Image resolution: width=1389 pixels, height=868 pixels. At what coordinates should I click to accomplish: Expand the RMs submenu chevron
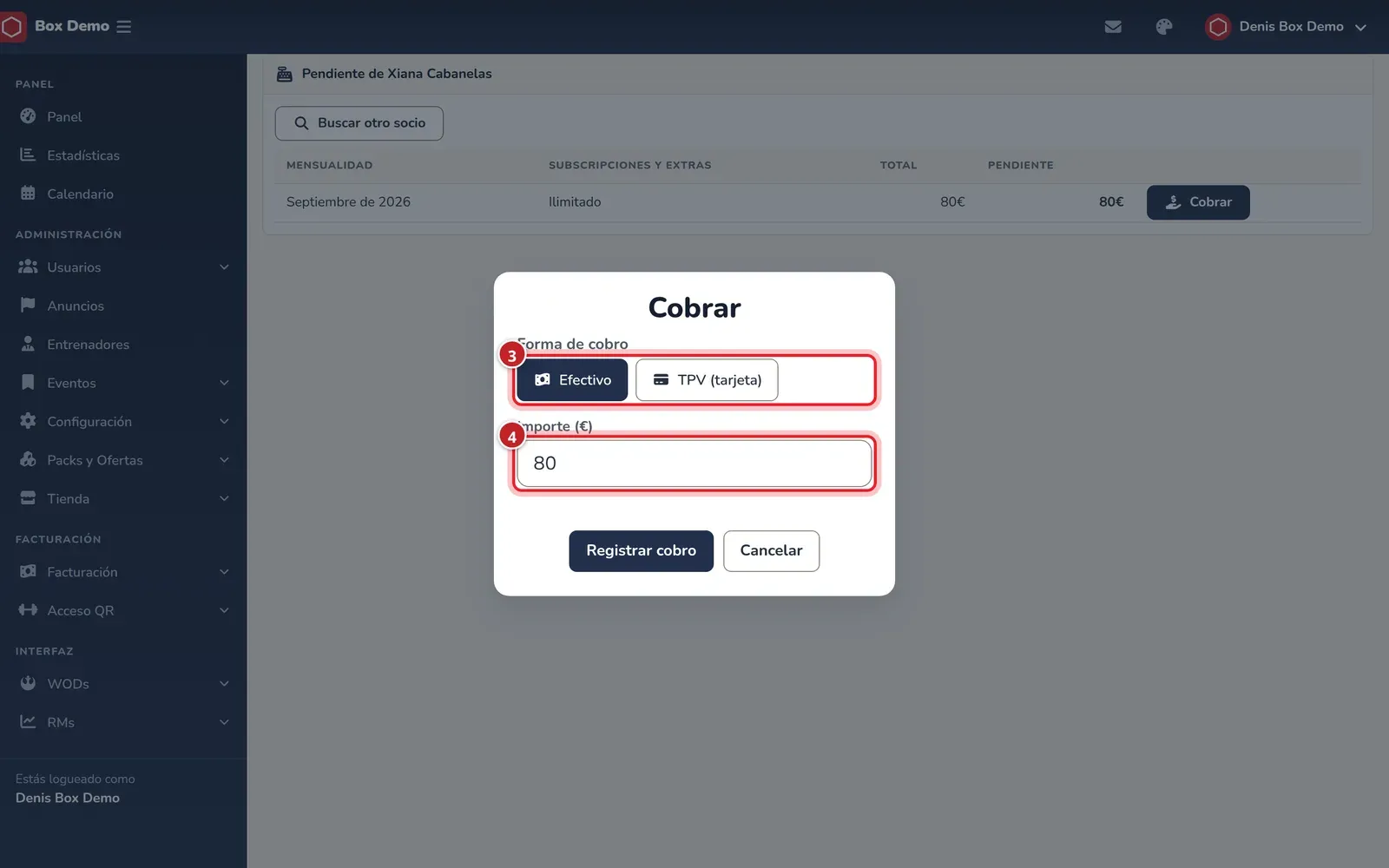[224, 722]
